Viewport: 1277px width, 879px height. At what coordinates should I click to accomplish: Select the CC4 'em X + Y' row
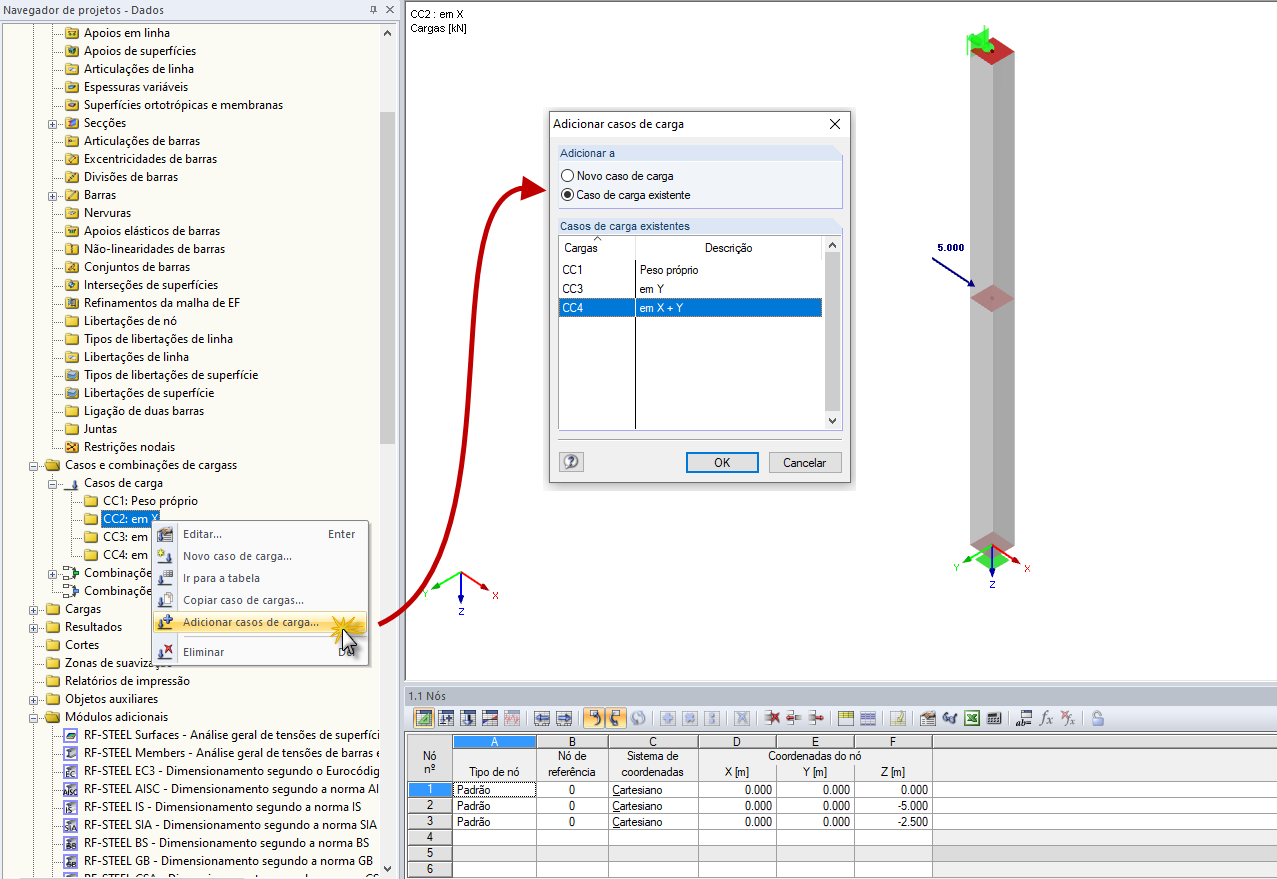690,308
